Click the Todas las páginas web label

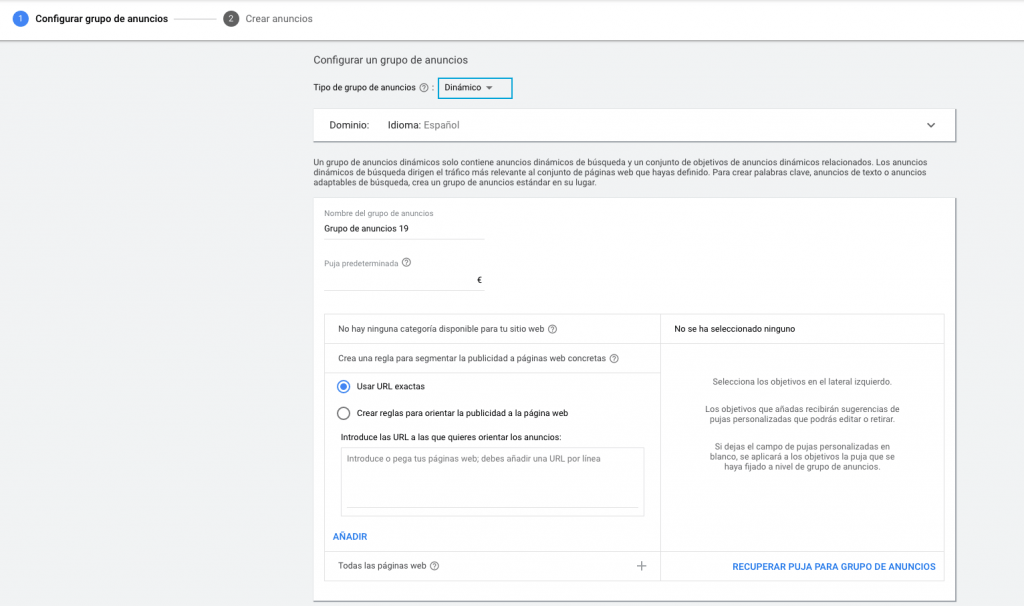pyautogui.click(x=382, y=566)
